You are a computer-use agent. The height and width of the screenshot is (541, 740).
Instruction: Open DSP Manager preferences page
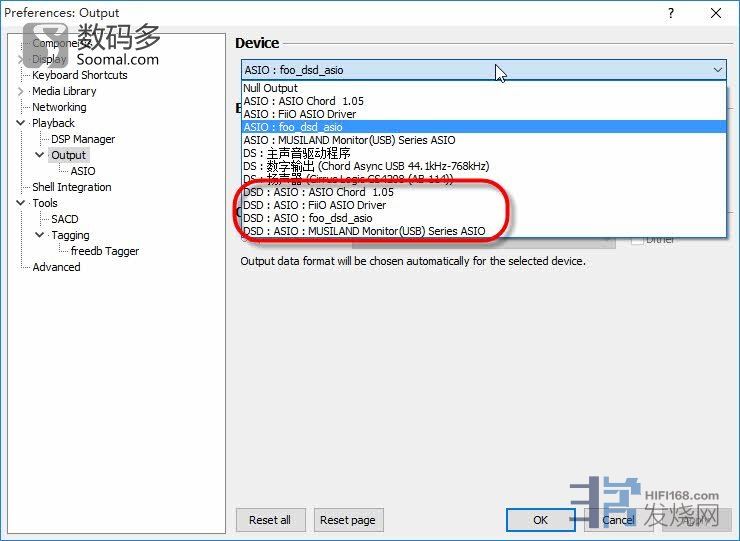(x=82, y=139)
